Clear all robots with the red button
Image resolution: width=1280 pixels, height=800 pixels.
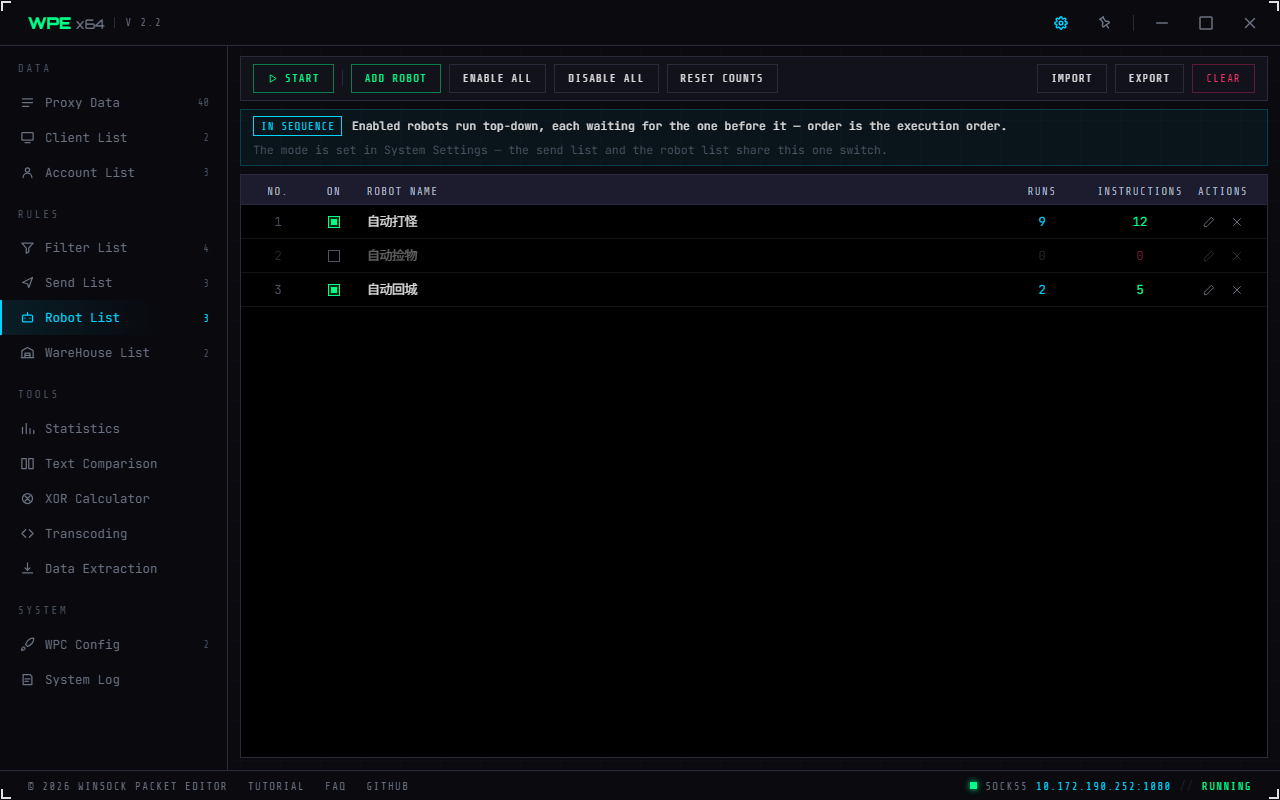pos(1223,78)
